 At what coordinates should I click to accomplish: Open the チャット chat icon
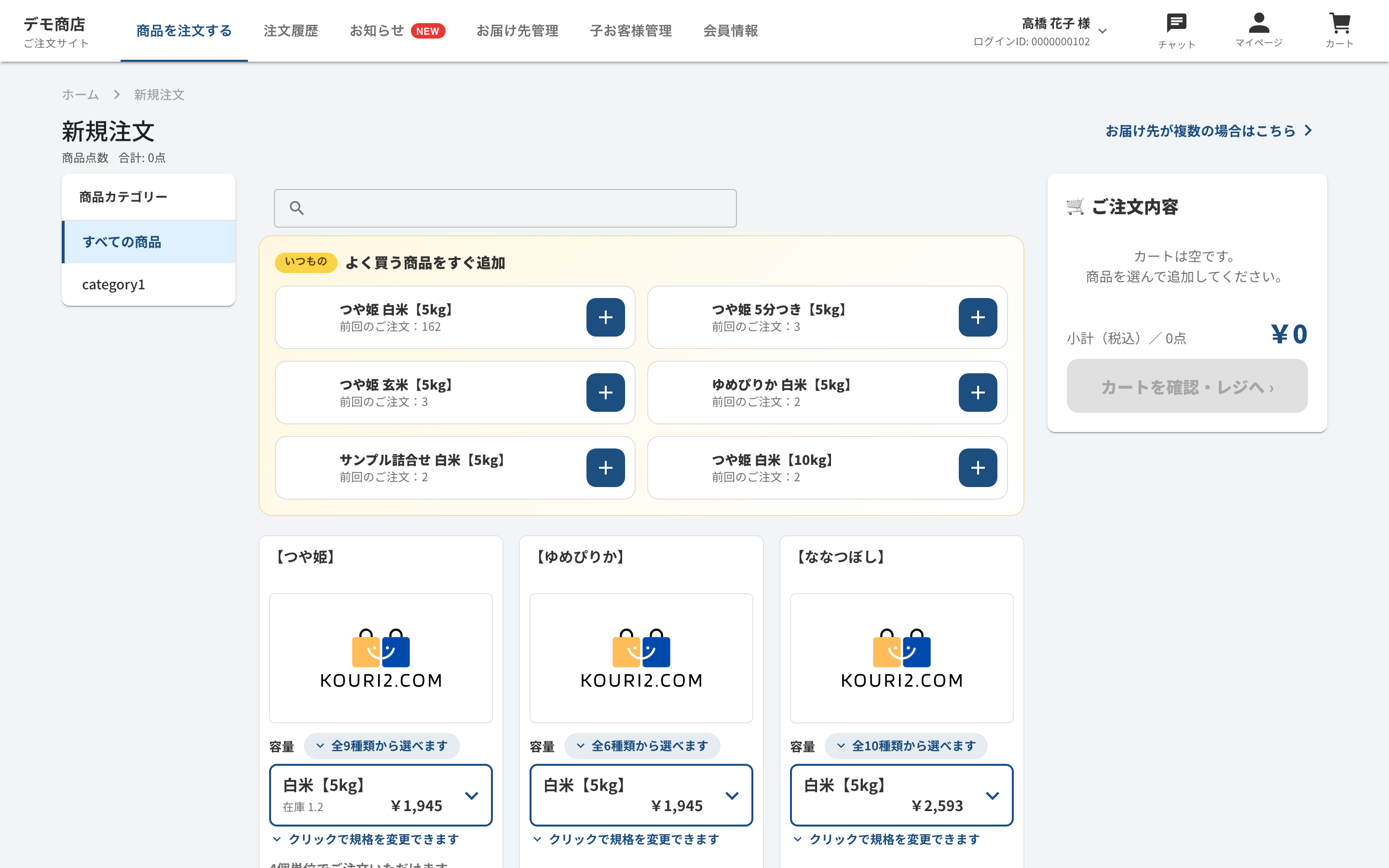(1176, 30)
